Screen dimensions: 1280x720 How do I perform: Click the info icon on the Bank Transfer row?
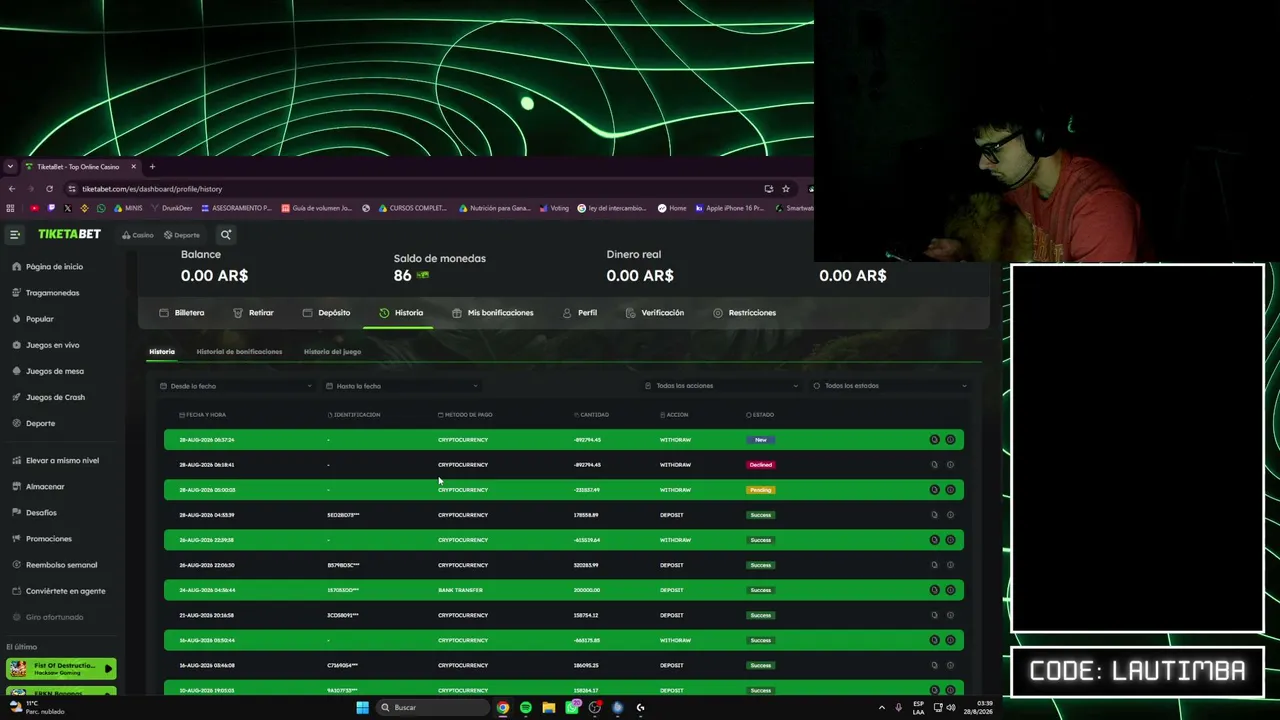tap(950, 590)
